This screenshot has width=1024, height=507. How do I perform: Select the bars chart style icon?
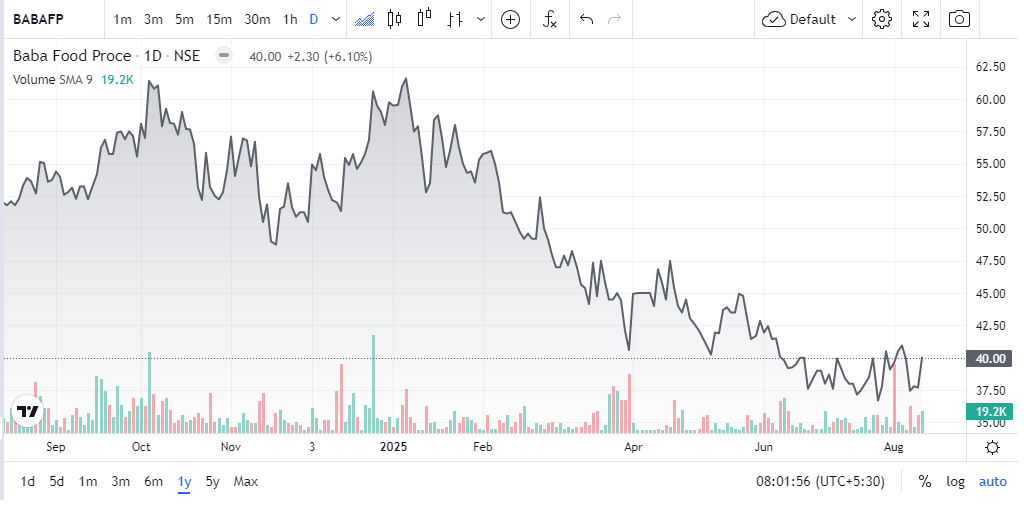(x=455, y=19)
